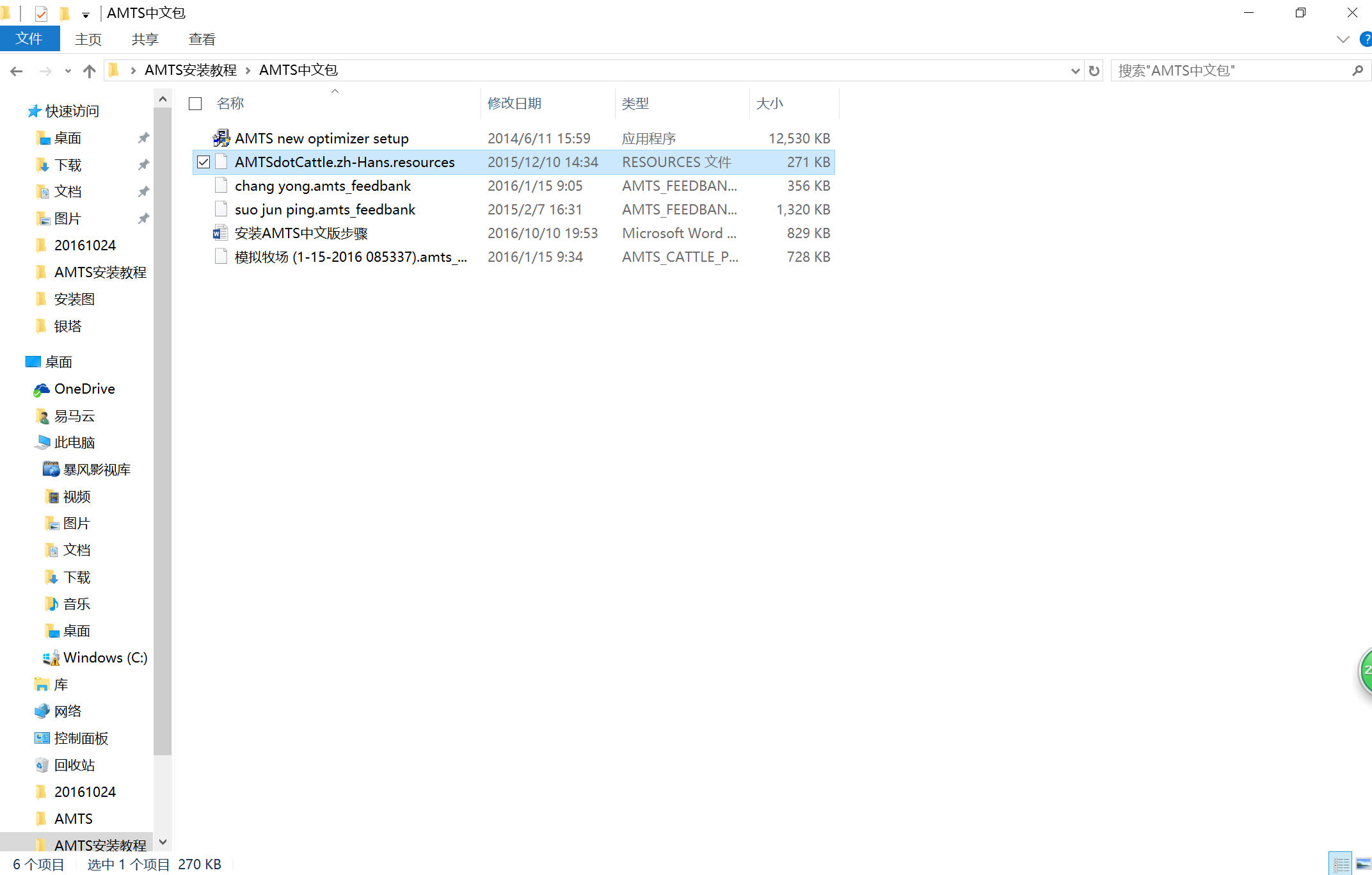The width and height of the screenshot is (1372, 875).
Task: Toggle the select-all checkbox in header
Action: pyautogui.click(x=196, y=104)
